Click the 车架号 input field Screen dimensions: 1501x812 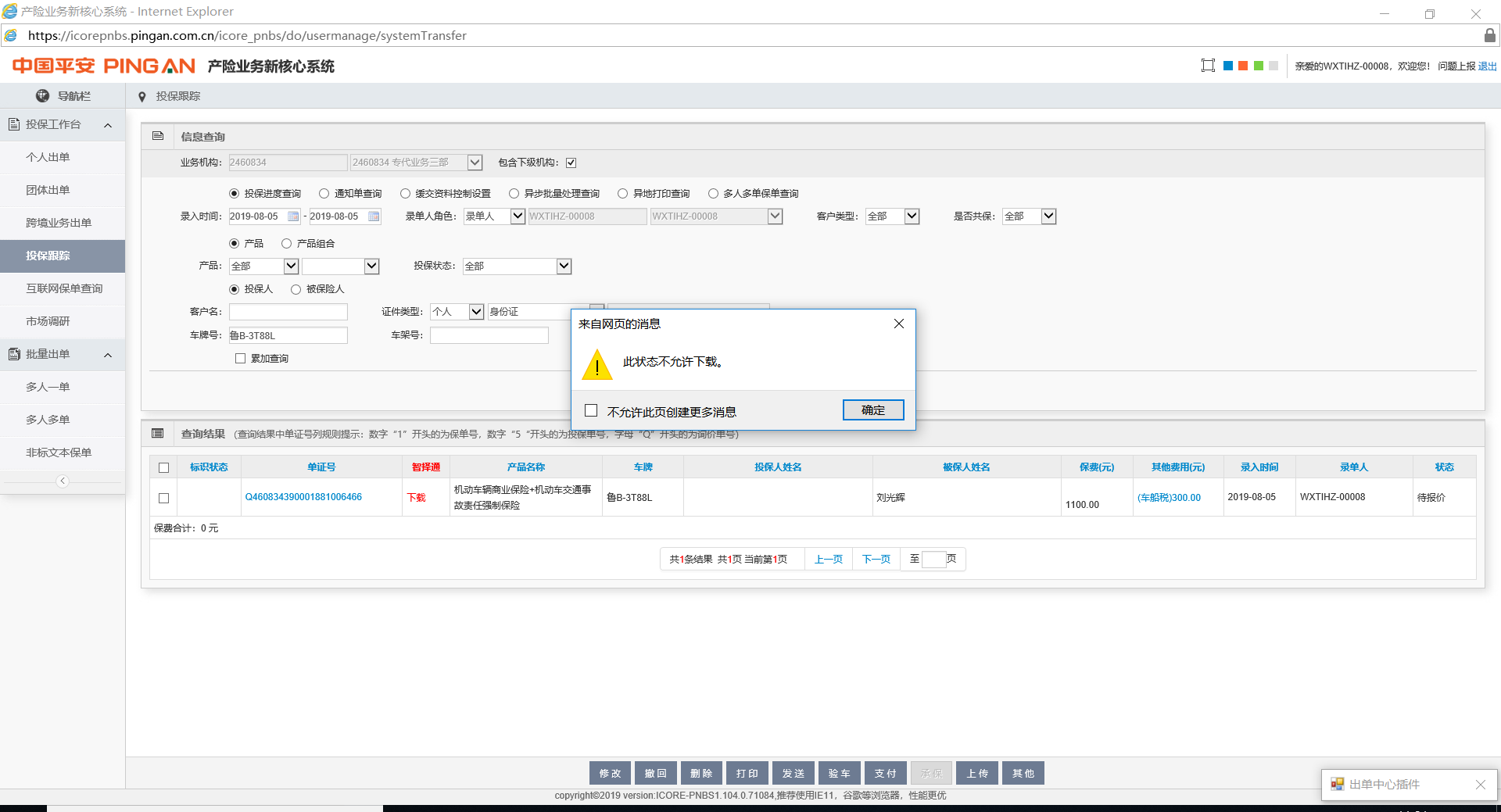[489, 335]
